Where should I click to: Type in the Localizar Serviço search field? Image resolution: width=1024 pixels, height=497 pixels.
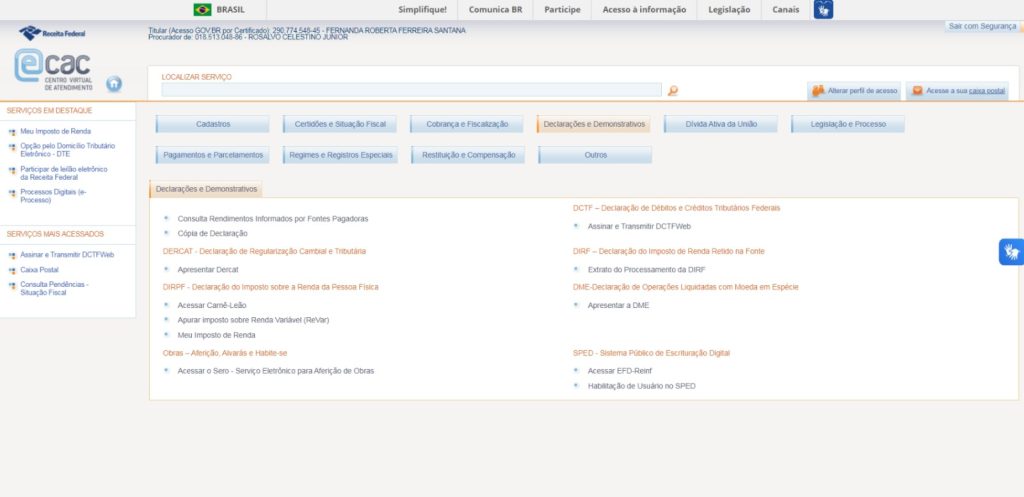click(x=411, y=90)
